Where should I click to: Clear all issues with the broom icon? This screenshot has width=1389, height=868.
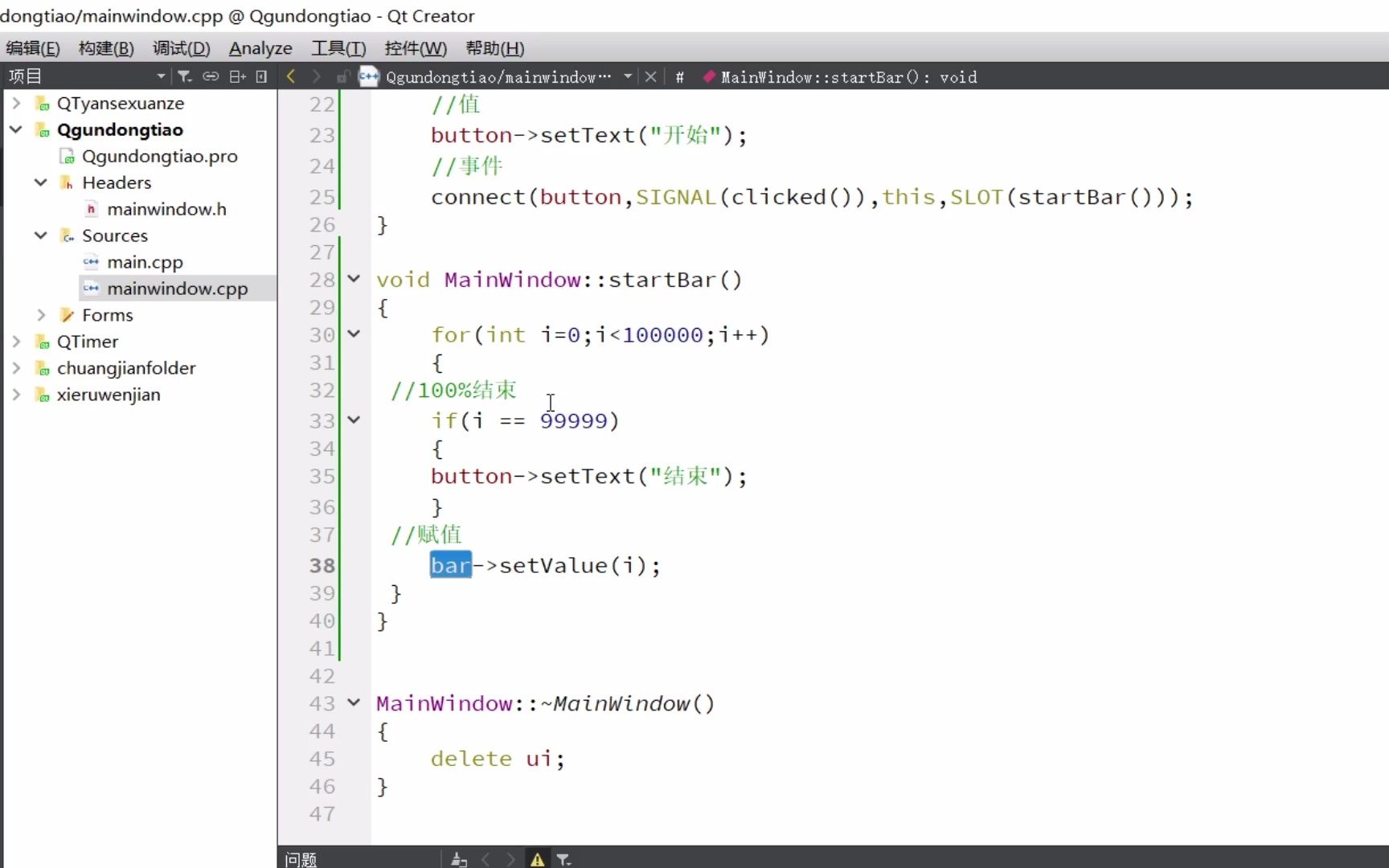click(x=459, y=858)
